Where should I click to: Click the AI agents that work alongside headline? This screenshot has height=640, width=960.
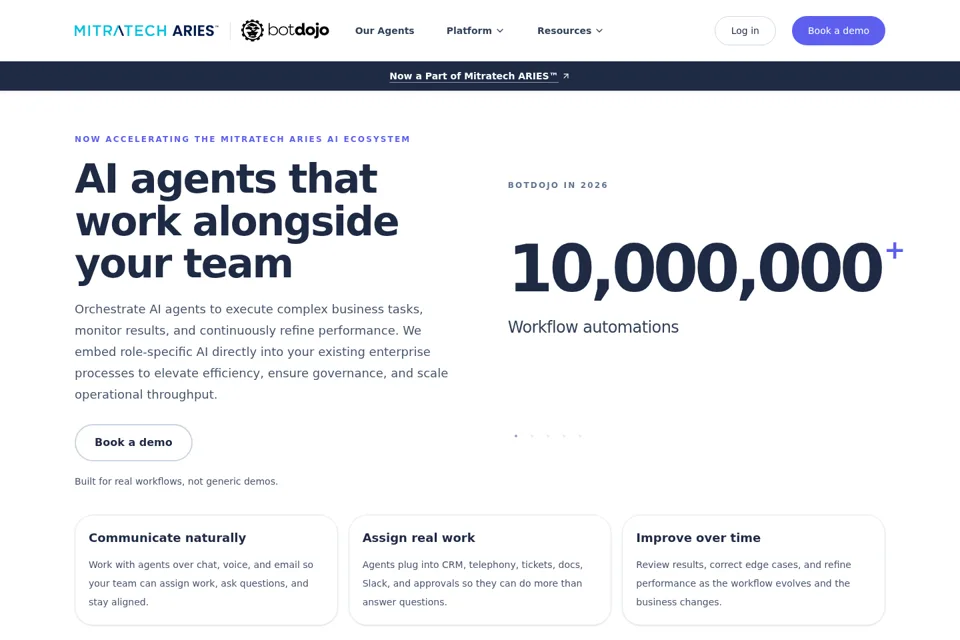[x=236, y=221]
